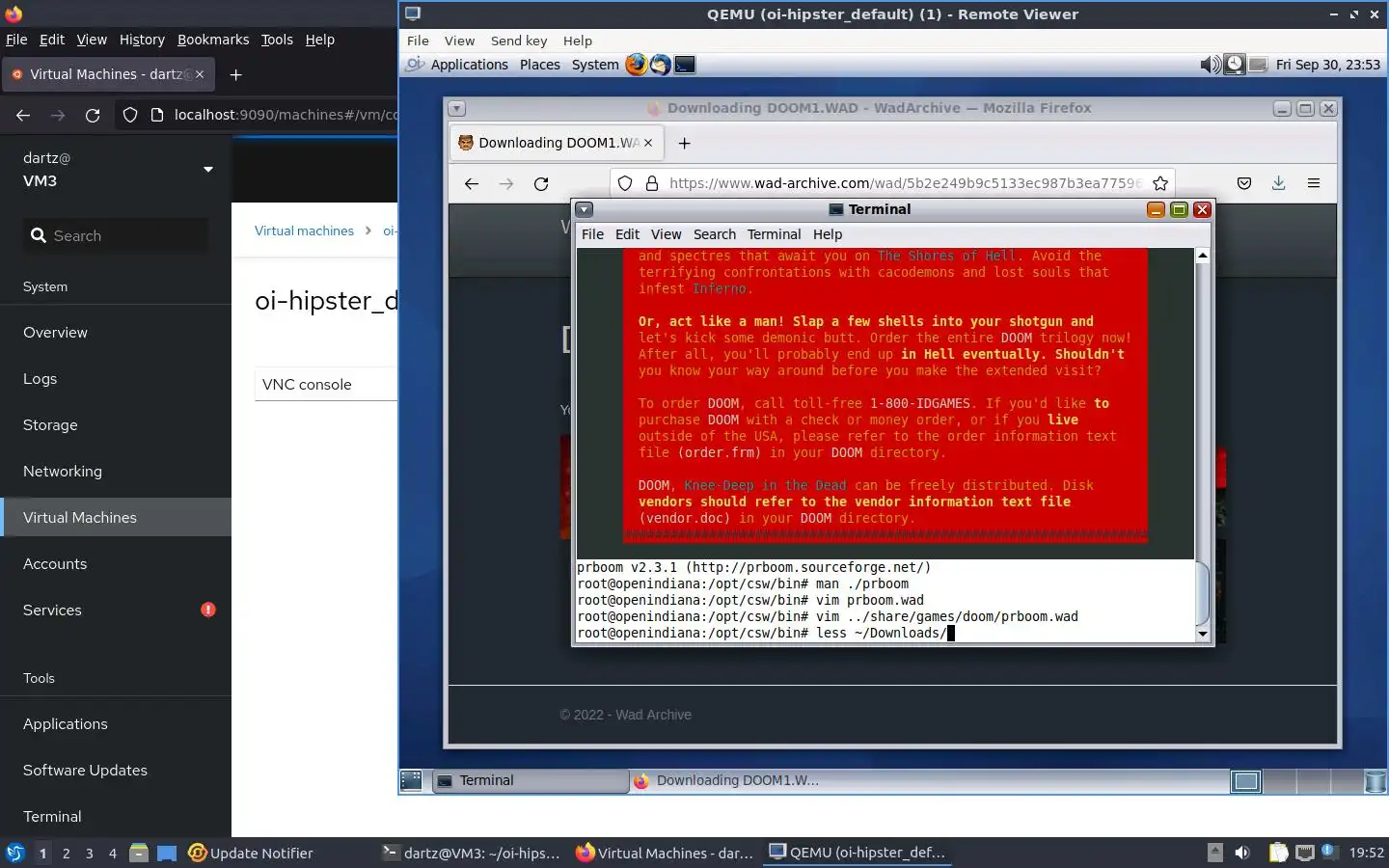Click Terminal scrollbar up arrow

pyautogui.click(x=1202, y=256)
